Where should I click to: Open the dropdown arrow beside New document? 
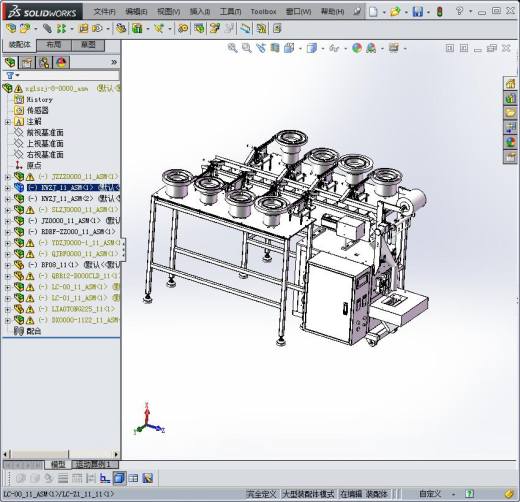tap(384, 12)
